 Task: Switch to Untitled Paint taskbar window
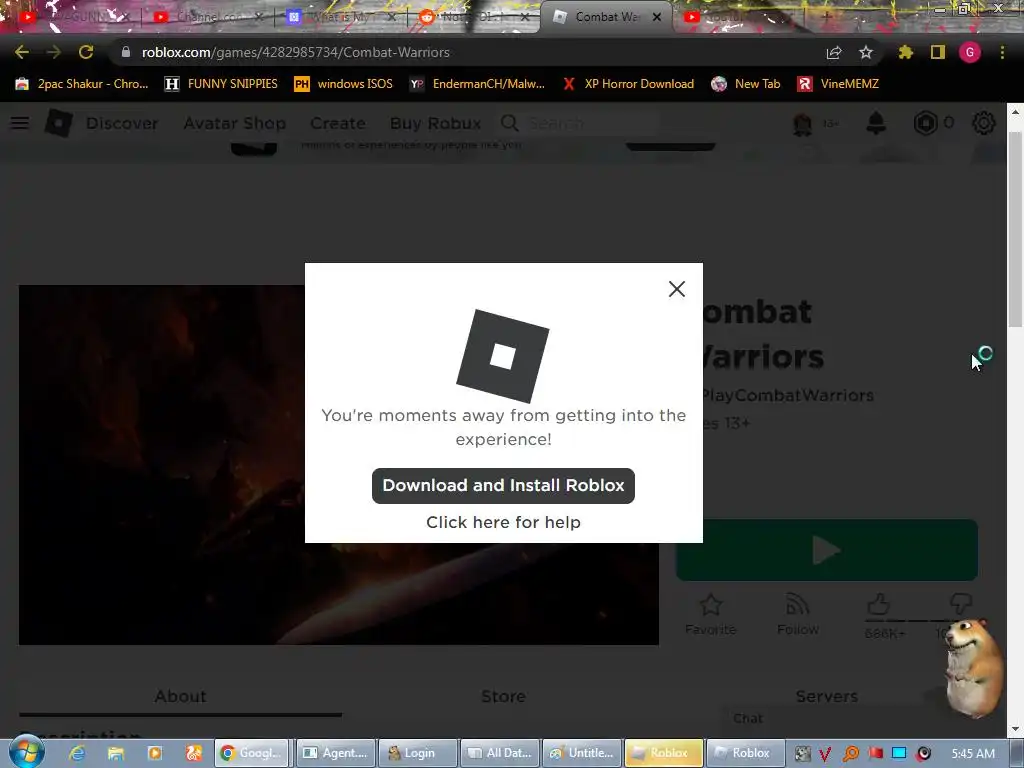(x=582, y=753)
